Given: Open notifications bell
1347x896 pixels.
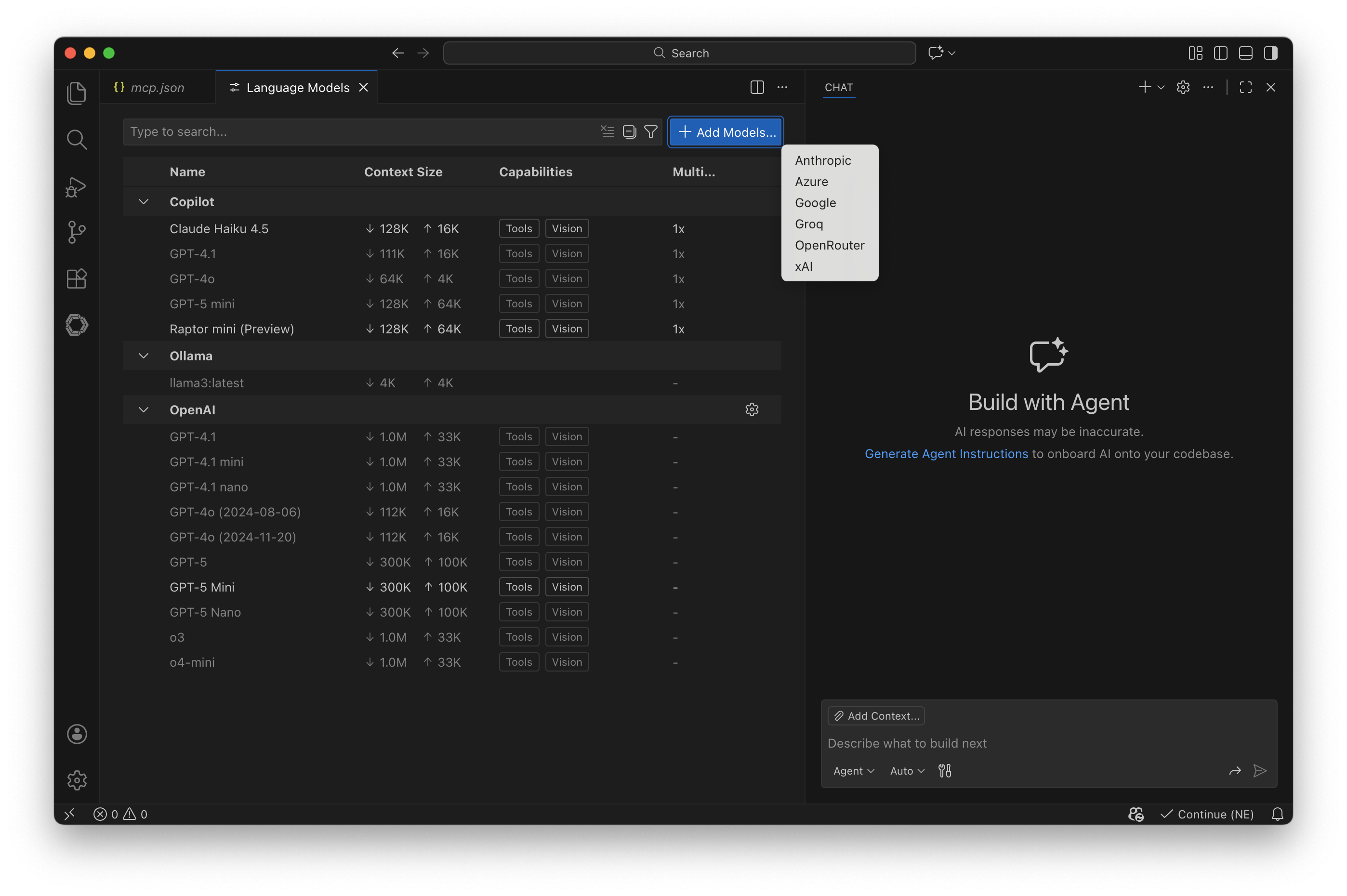Looking at the screenshot, I should 1278,814.
